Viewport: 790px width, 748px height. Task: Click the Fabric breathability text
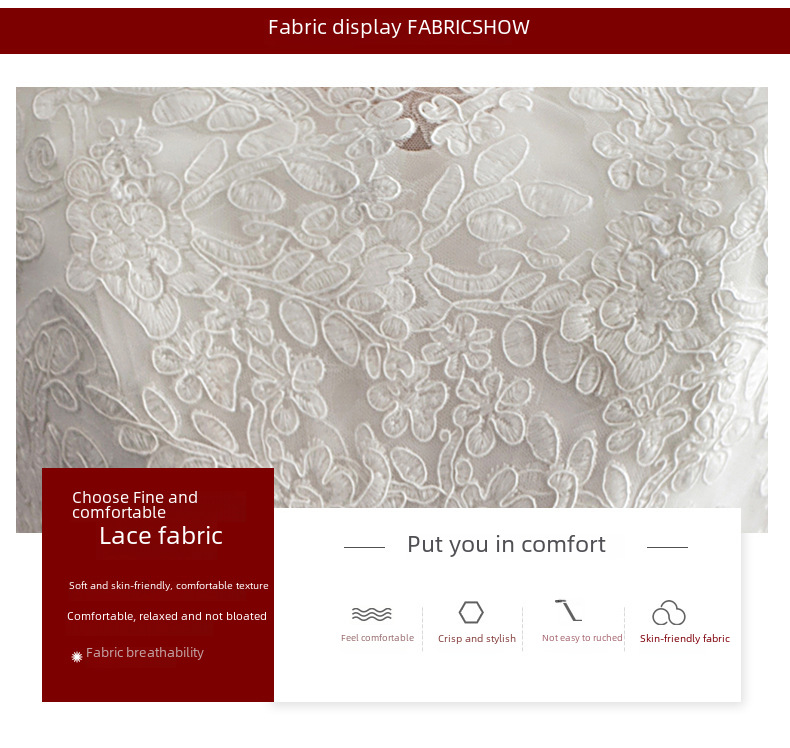(x=145, y=653)
